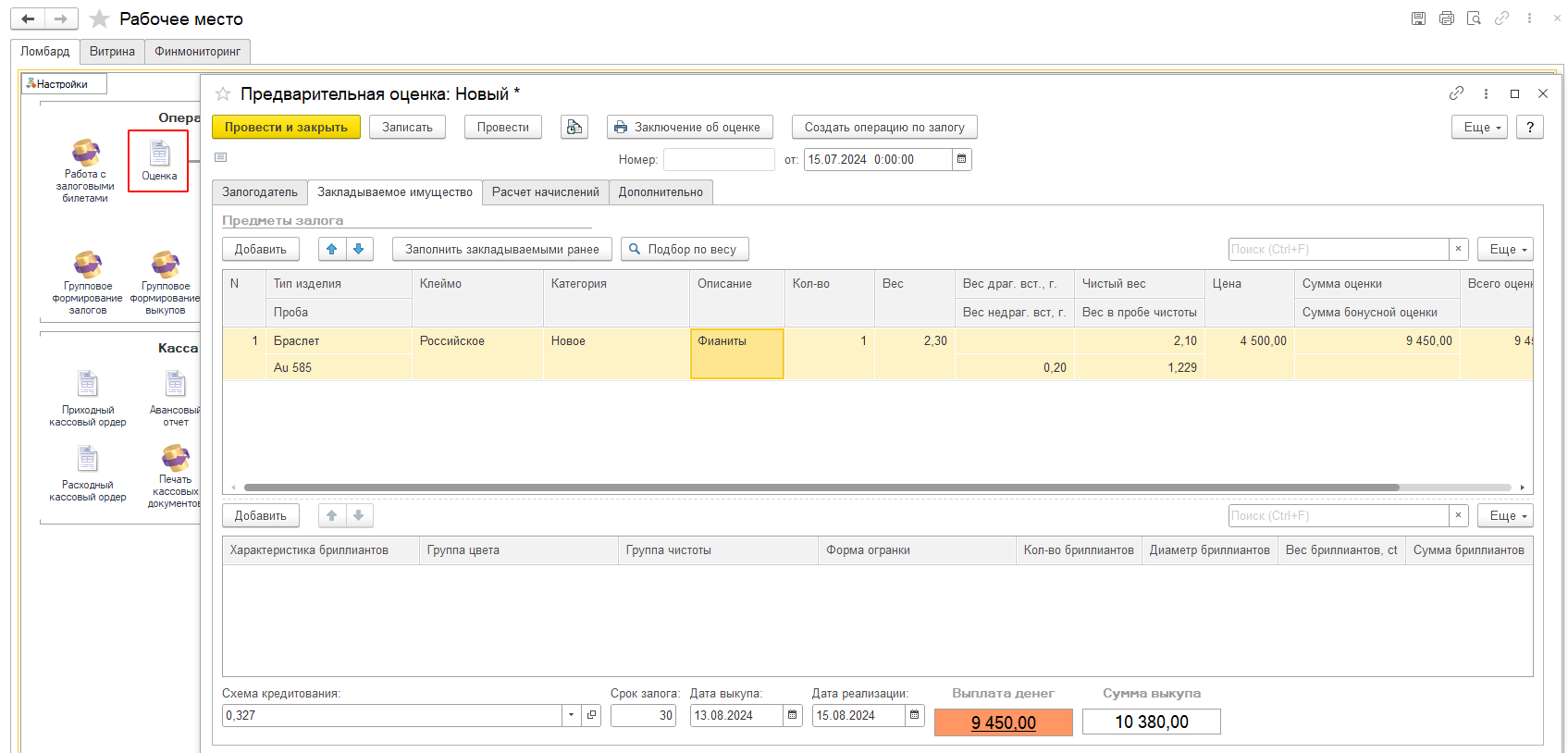Star Рабочее место as favorite
The width and height of the screenshot is (1568, 753).
tap(100, 19)
